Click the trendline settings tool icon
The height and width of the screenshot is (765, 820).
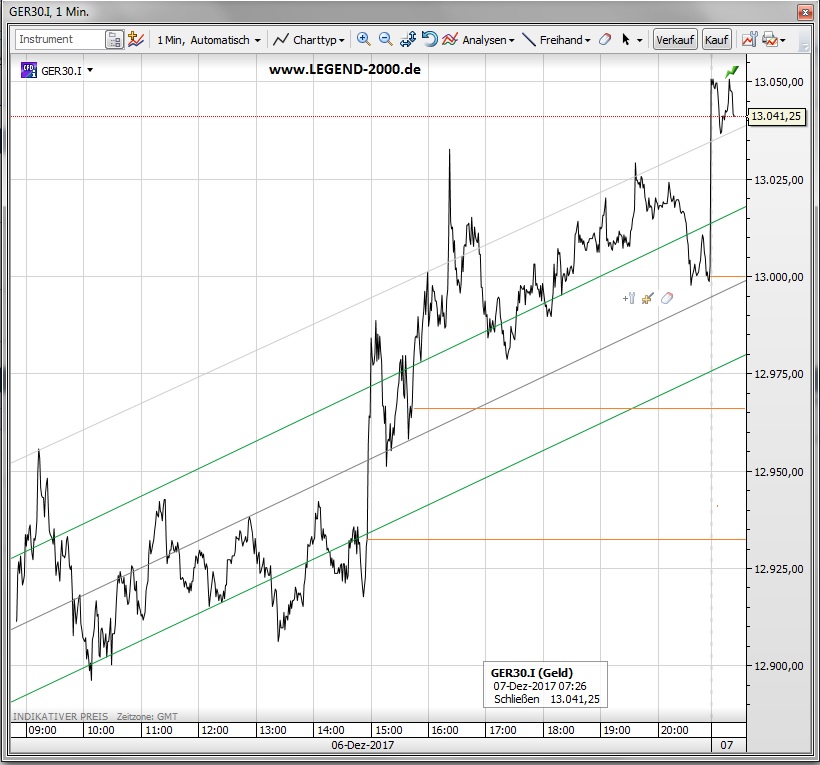click(629, 298)
